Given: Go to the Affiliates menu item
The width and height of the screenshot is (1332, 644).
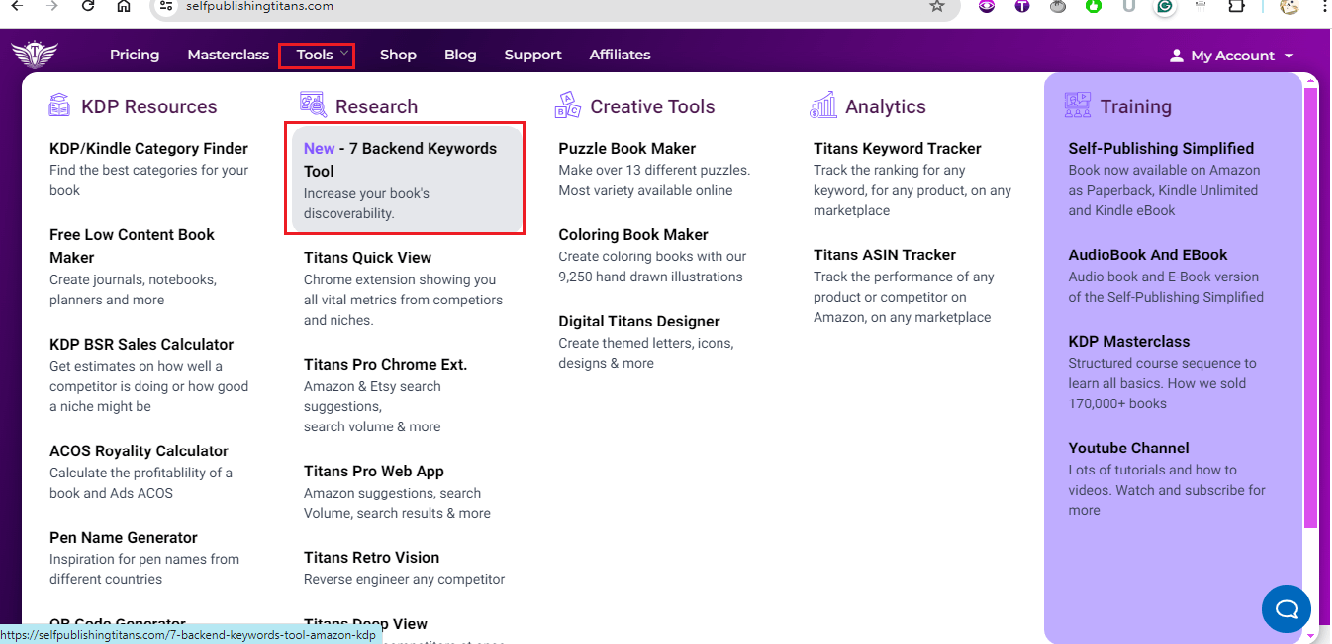Looking at the screenshot, I should pyautogui.click(x=619, y=54).
